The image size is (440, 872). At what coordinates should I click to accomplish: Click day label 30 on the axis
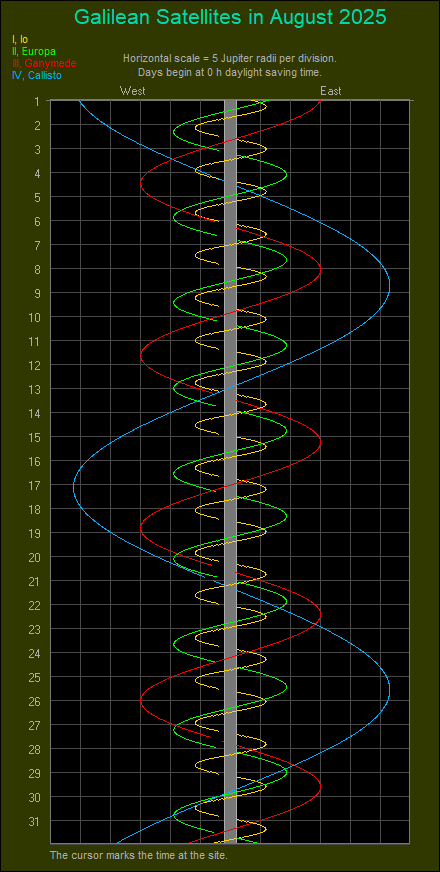[34, 797]
